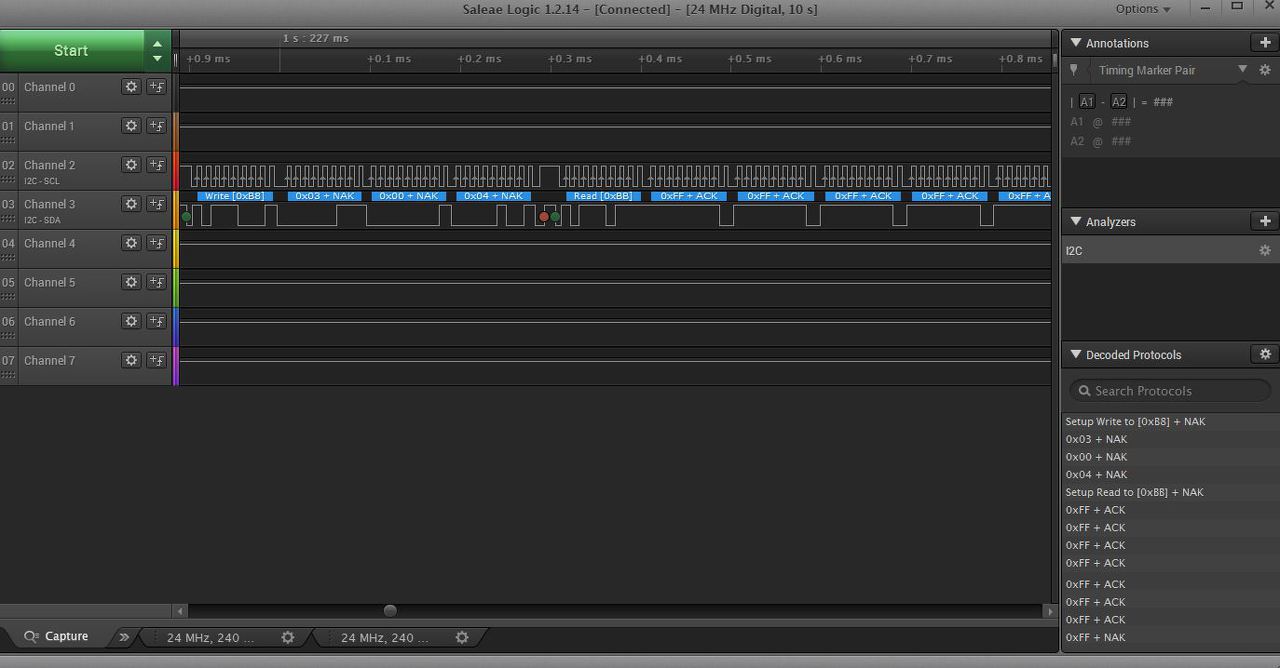Viewport: 1280px width, 668px height.
Task: Click Channel 3 I2C - SDA label
Action: click(x=42, y=220)
